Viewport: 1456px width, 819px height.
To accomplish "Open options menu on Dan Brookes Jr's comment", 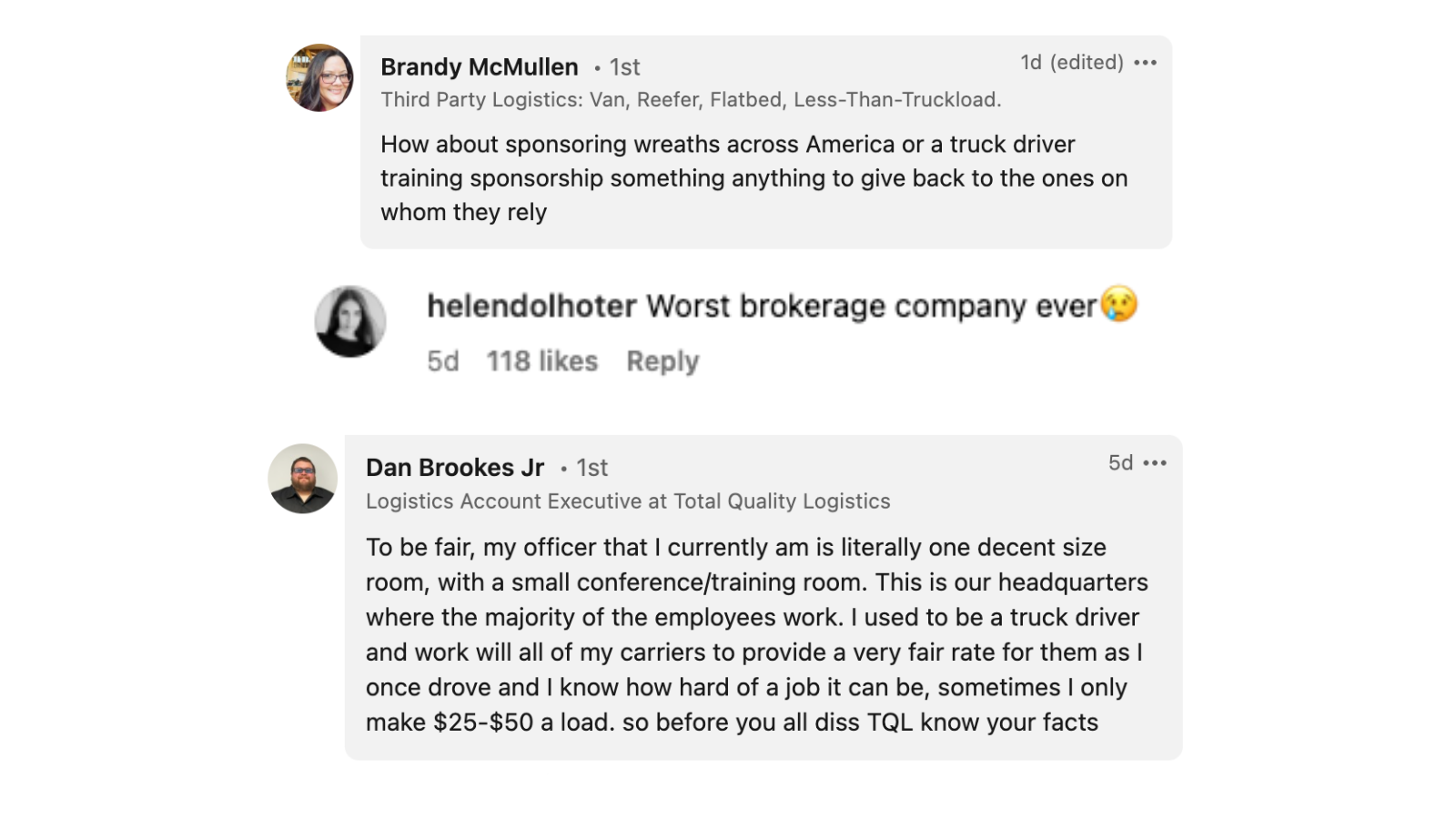I will pyautogui.click(x=1155, y=463).
